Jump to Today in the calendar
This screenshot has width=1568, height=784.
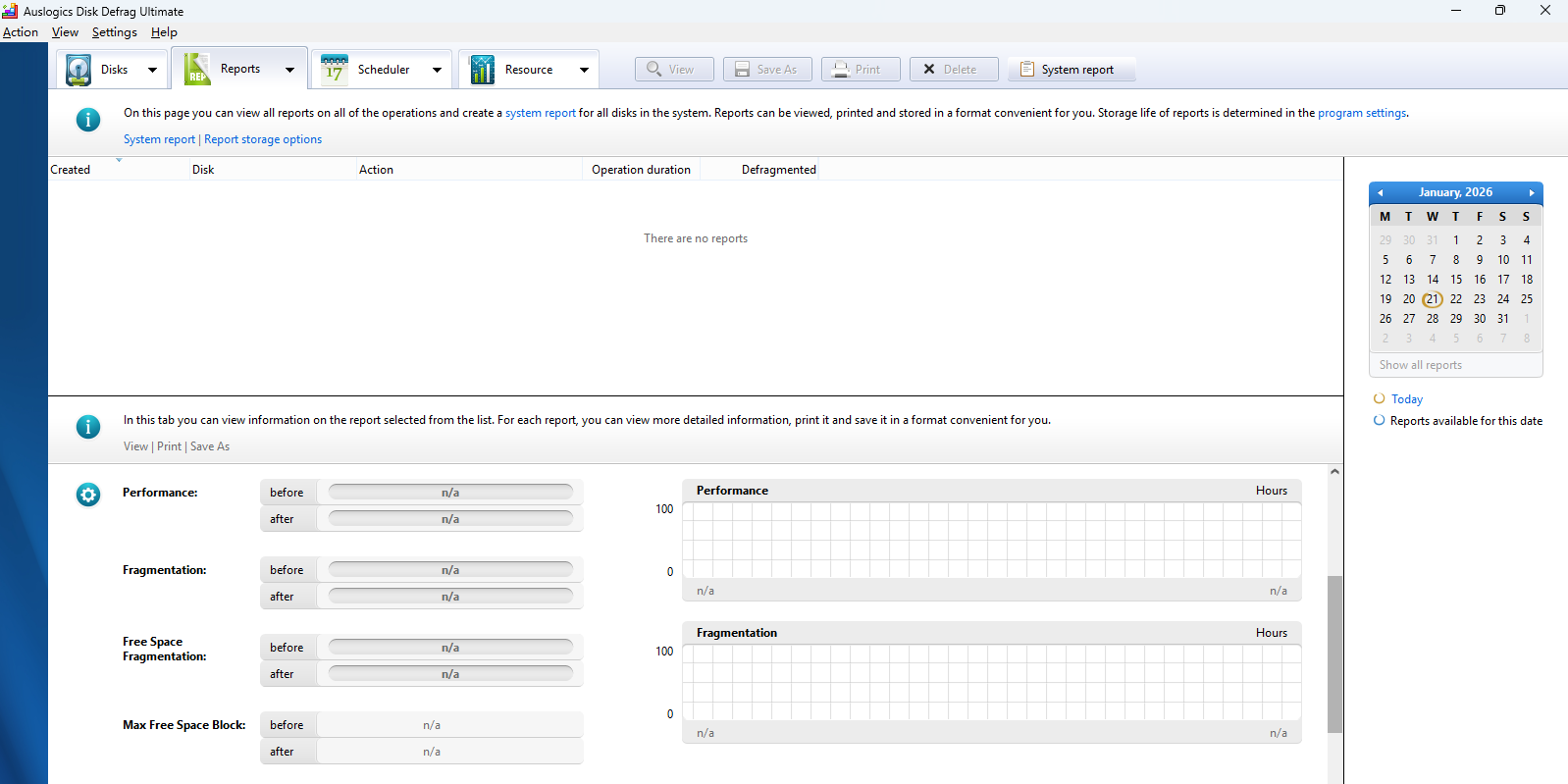[x=1406, y=399]
